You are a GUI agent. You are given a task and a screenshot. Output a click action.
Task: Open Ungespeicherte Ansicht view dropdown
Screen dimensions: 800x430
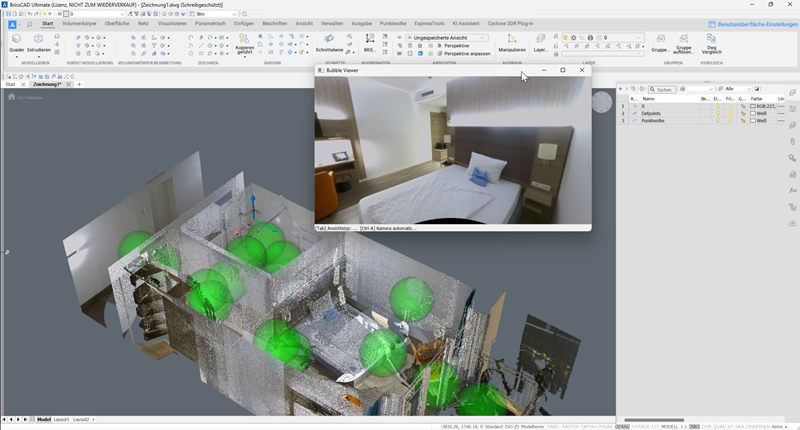click(447, 38)
